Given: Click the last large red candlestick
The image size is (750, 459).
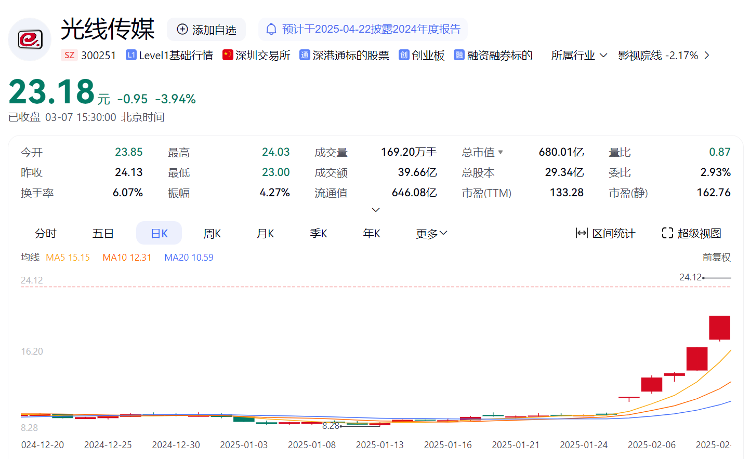Looking at the screenshot, I should 719,328.
